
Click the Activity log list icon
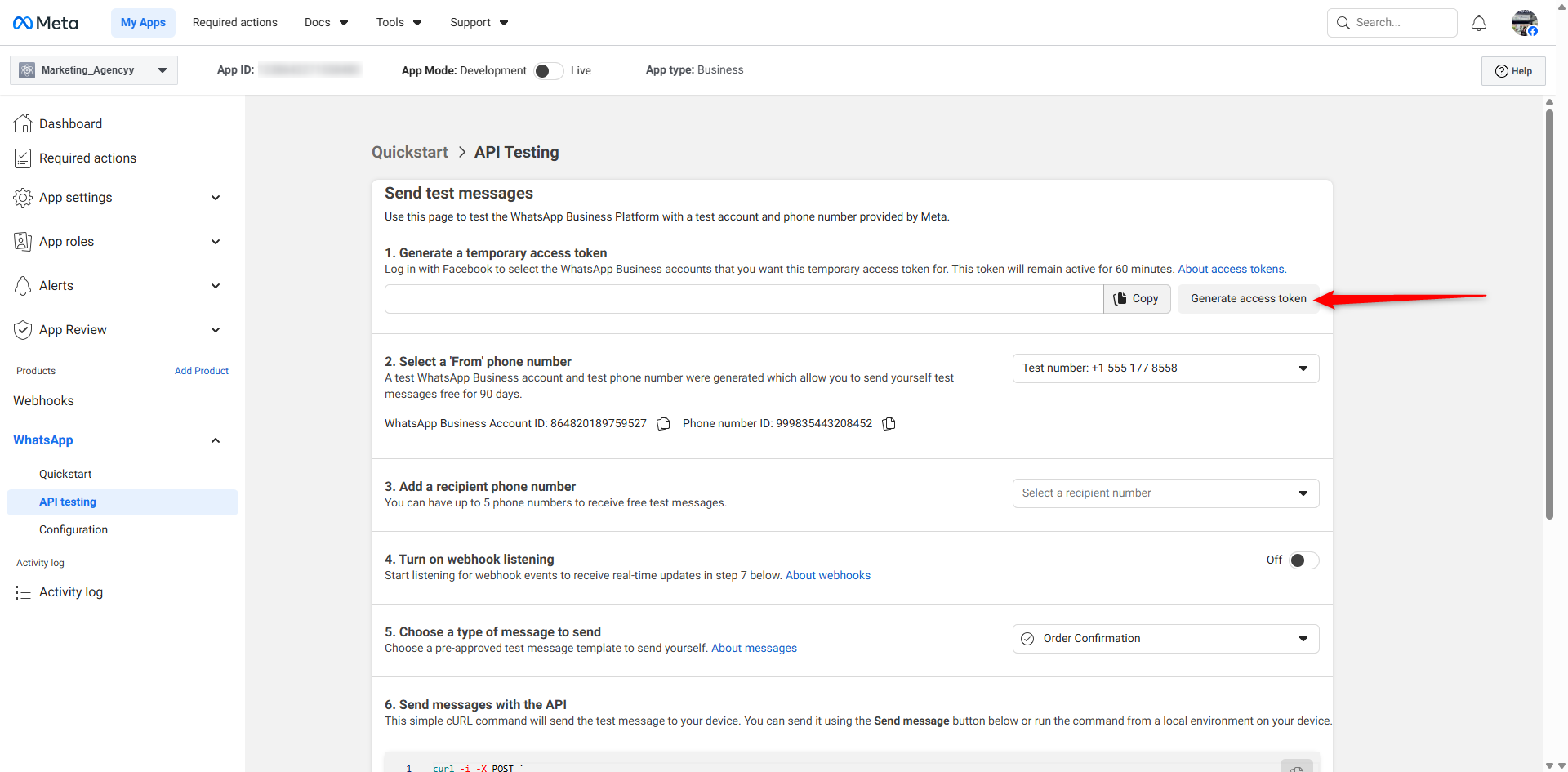click(x=23, y=592)
